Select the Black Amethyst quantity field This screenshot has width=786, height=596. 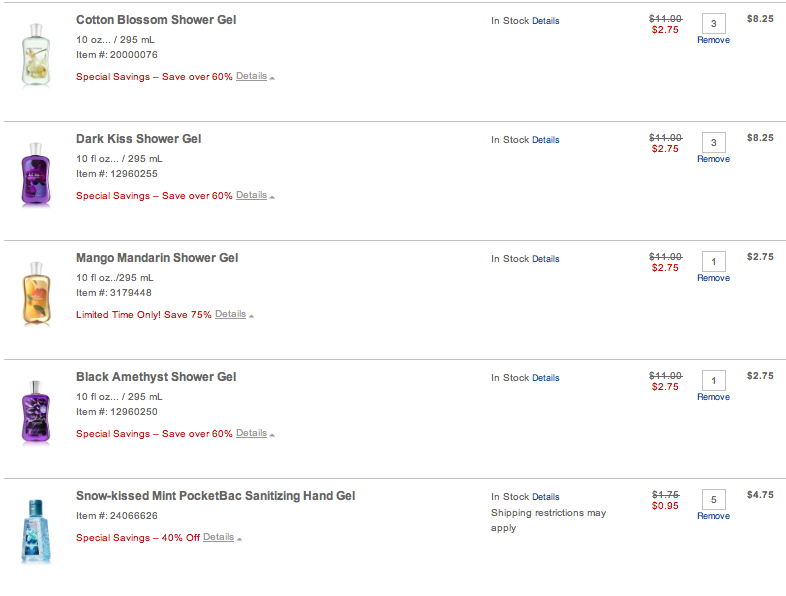point(714,380)
